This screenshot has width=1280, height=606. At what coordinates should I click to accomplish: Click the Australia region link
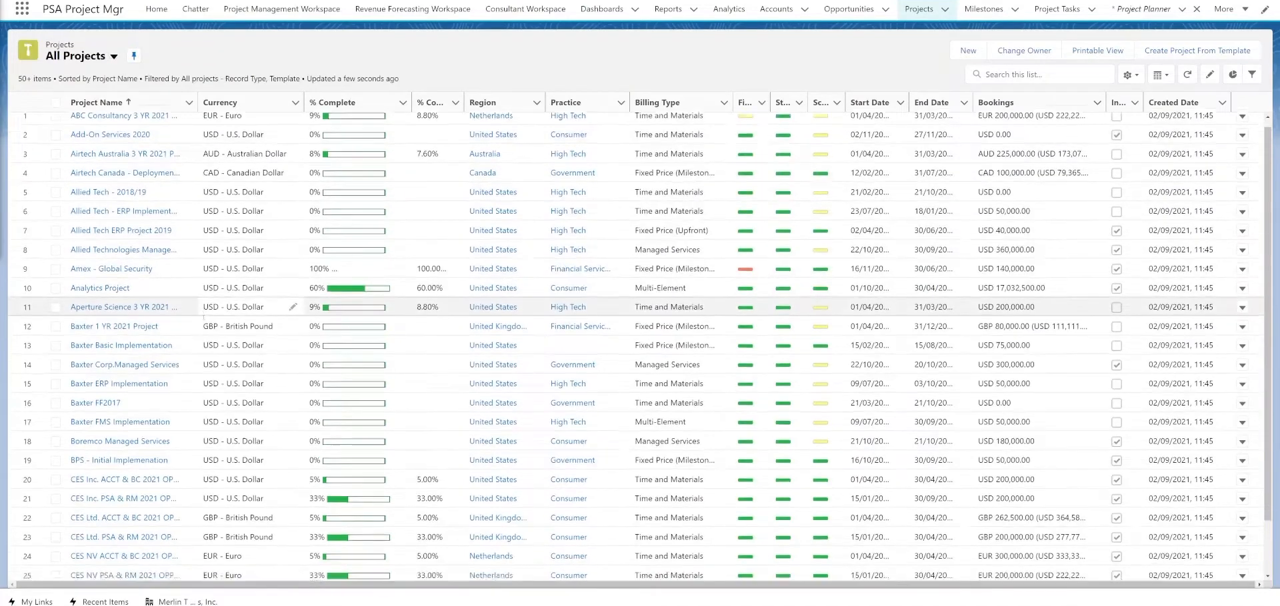click(x=484, y=154)
